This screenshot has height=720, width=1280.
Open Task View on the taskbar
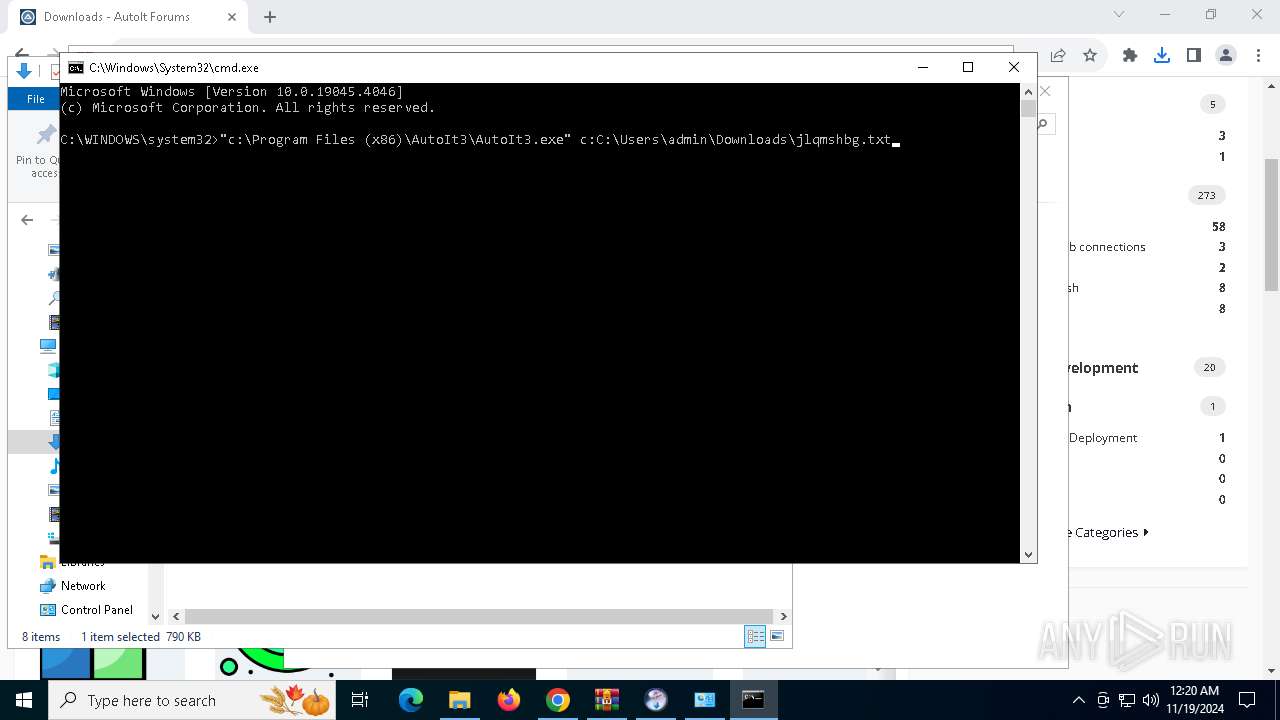click(x=361, y=700)
